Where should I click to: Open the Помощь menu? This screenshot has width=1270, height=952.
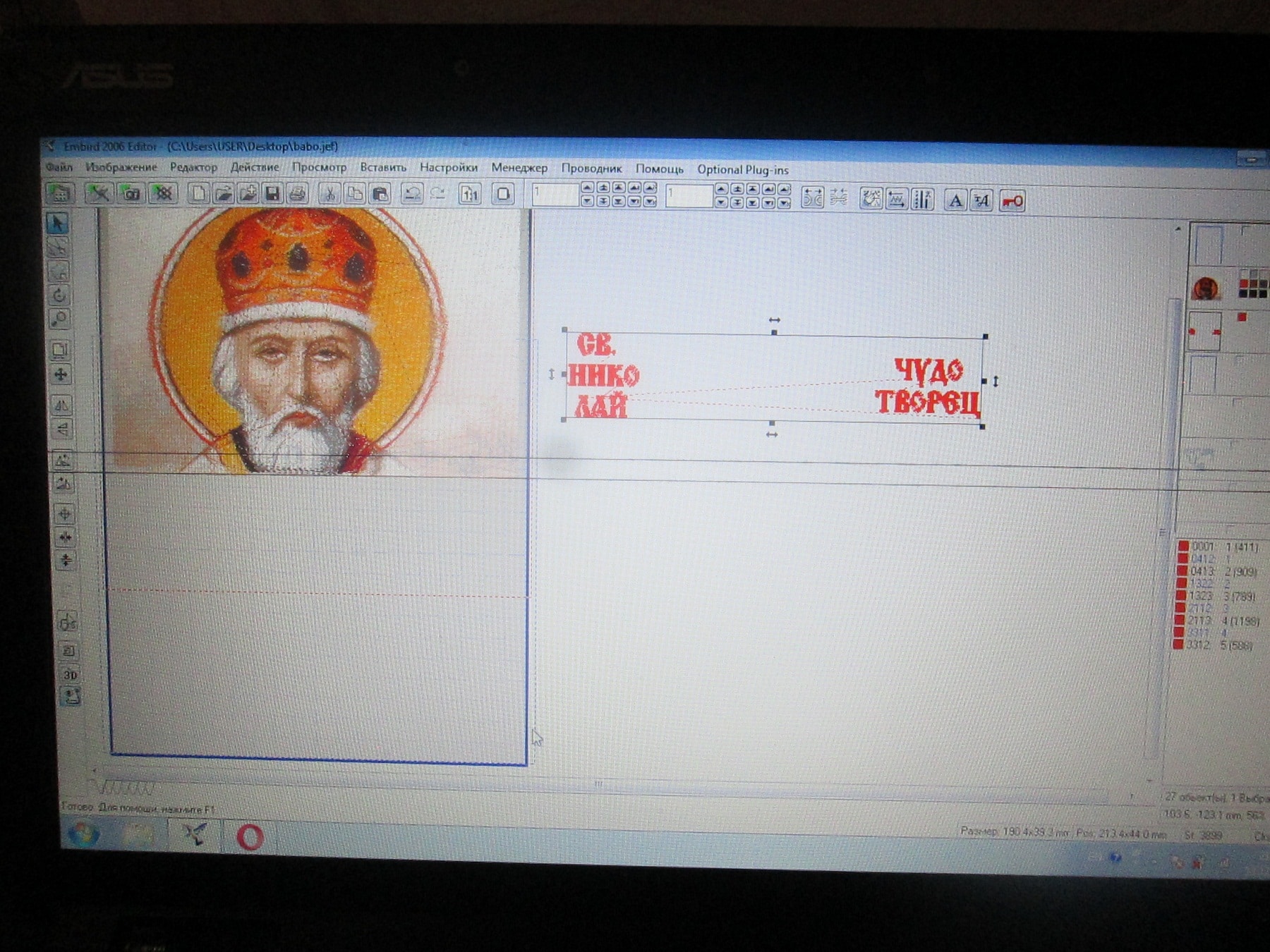(659, 169)
